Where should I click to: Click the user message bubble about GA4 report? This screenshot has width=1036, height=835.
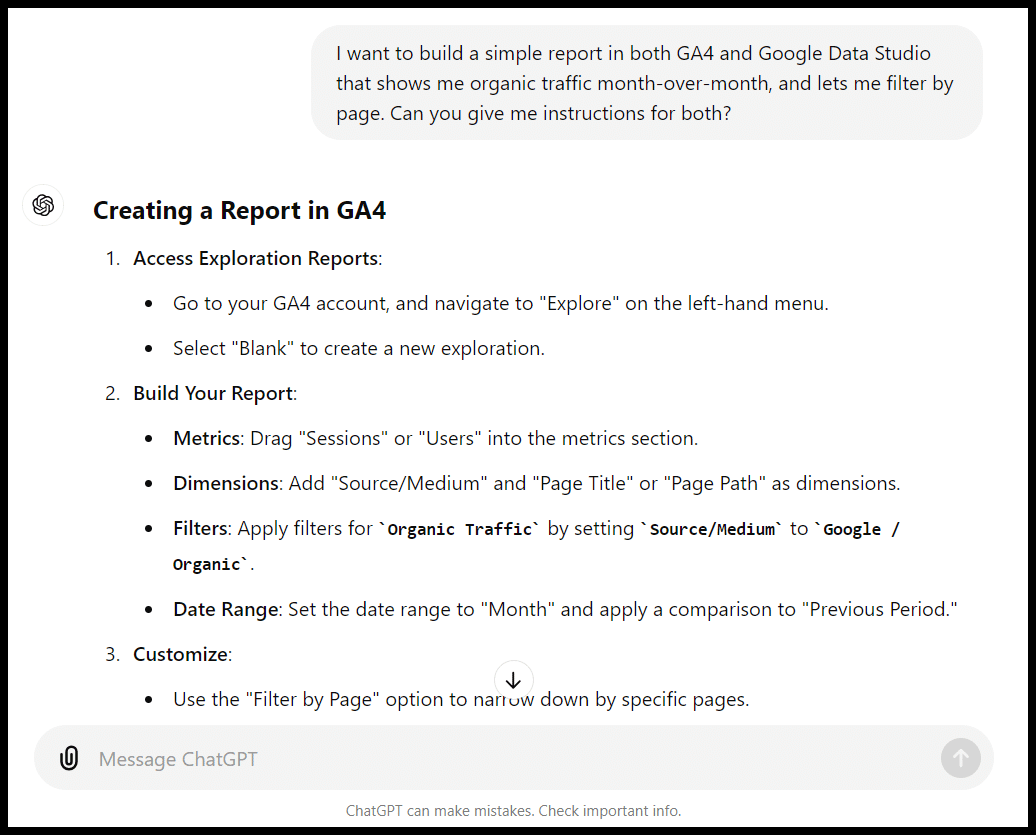point(646,83)
